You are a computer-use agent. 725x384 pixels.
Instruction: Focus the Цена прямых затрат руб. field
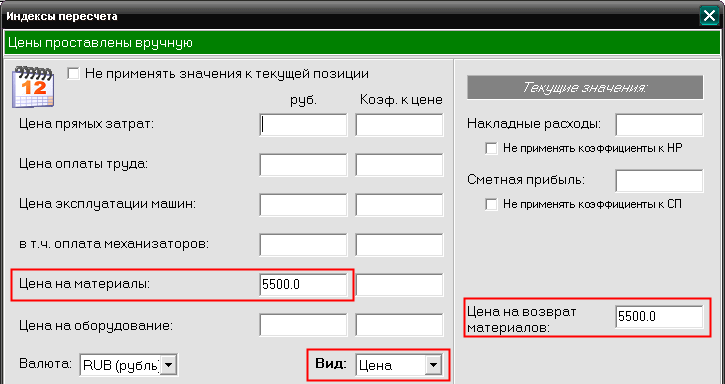click(303, 125)
